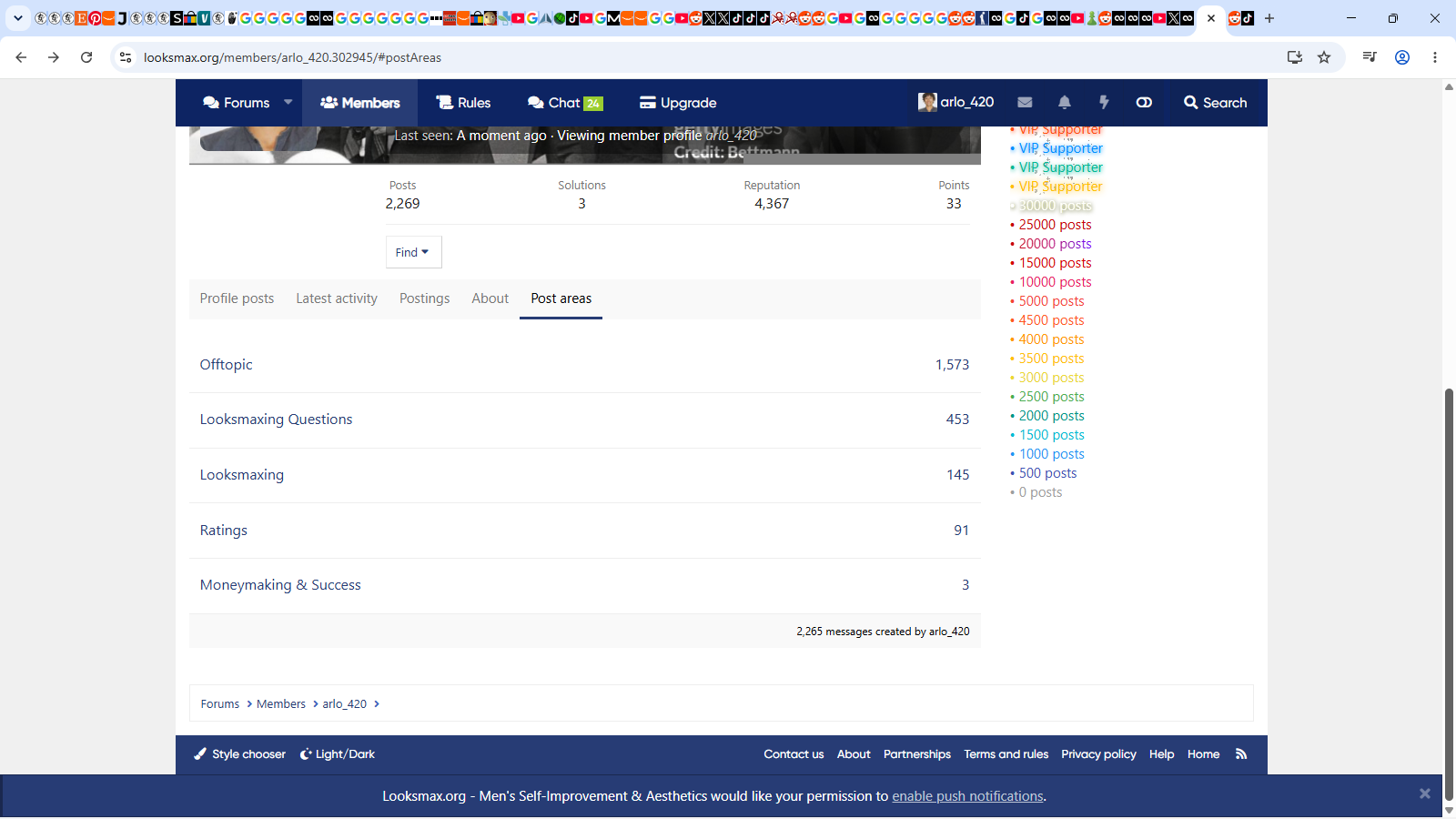This screenshot has height=819, width=1456.
Task: Reload the page
Action: point(86,57)
